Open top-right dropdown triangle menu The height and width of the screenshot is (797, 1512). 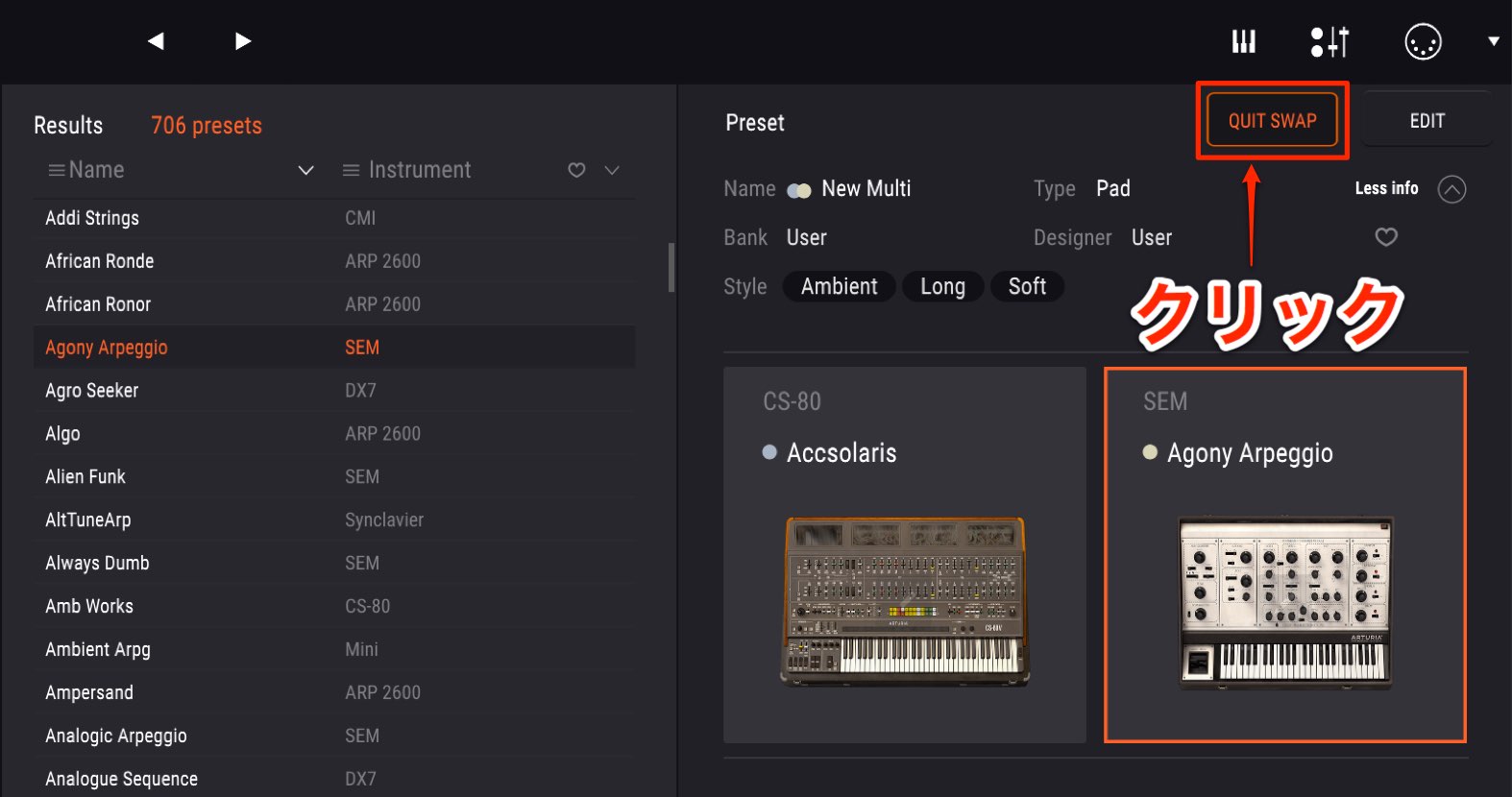click(x=1494, y=41)
